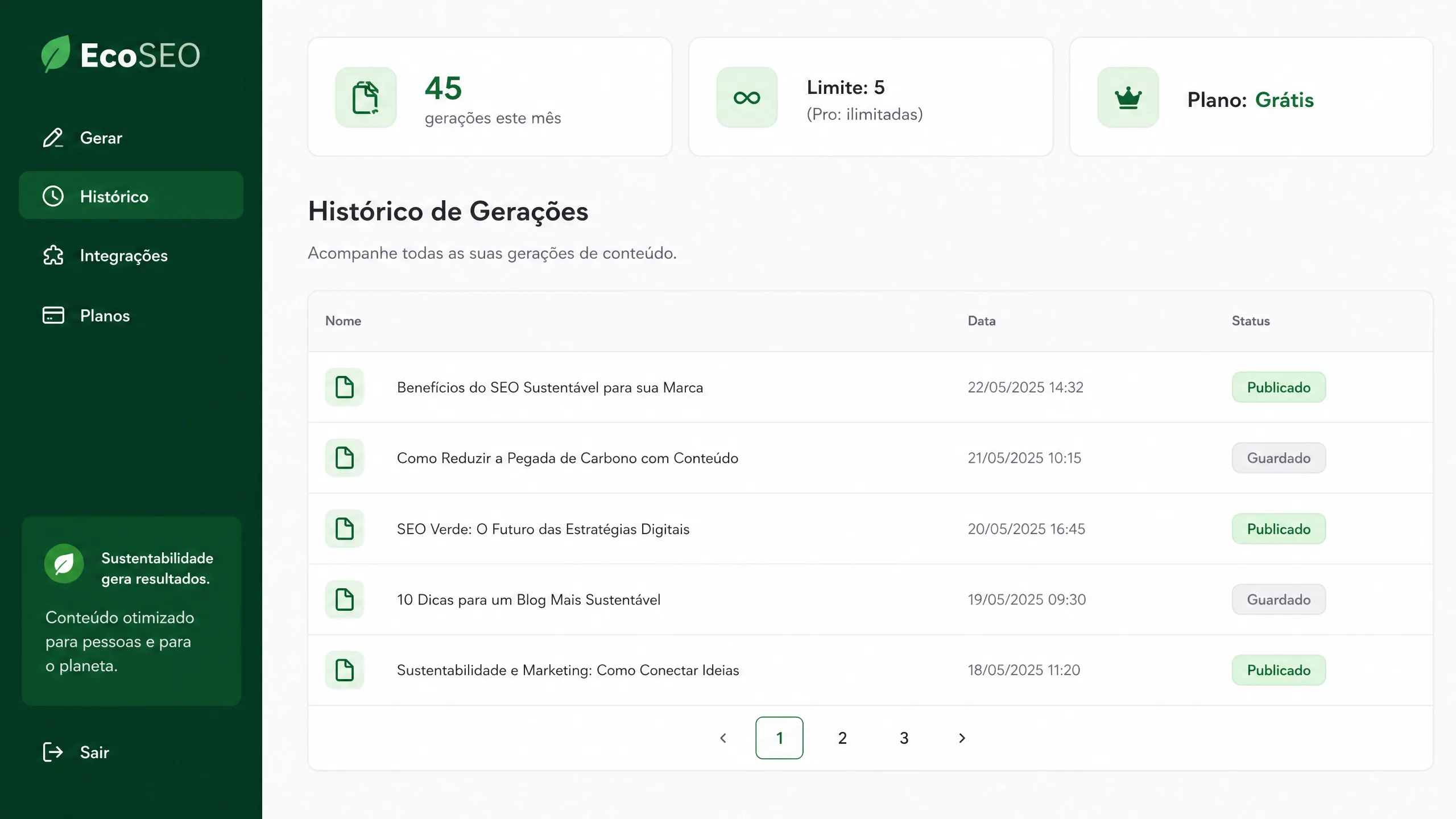The image size is (1456, 819).
Task: Click Publicado badge for Benefícios do SEO row
Action: [1279, 387]
